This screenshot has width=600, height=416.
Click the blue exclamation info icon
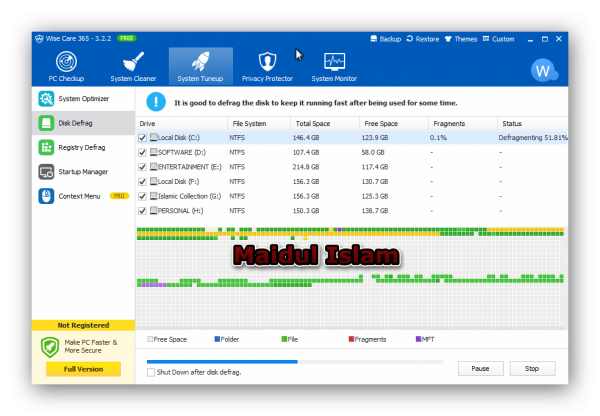tap(156, 102)
